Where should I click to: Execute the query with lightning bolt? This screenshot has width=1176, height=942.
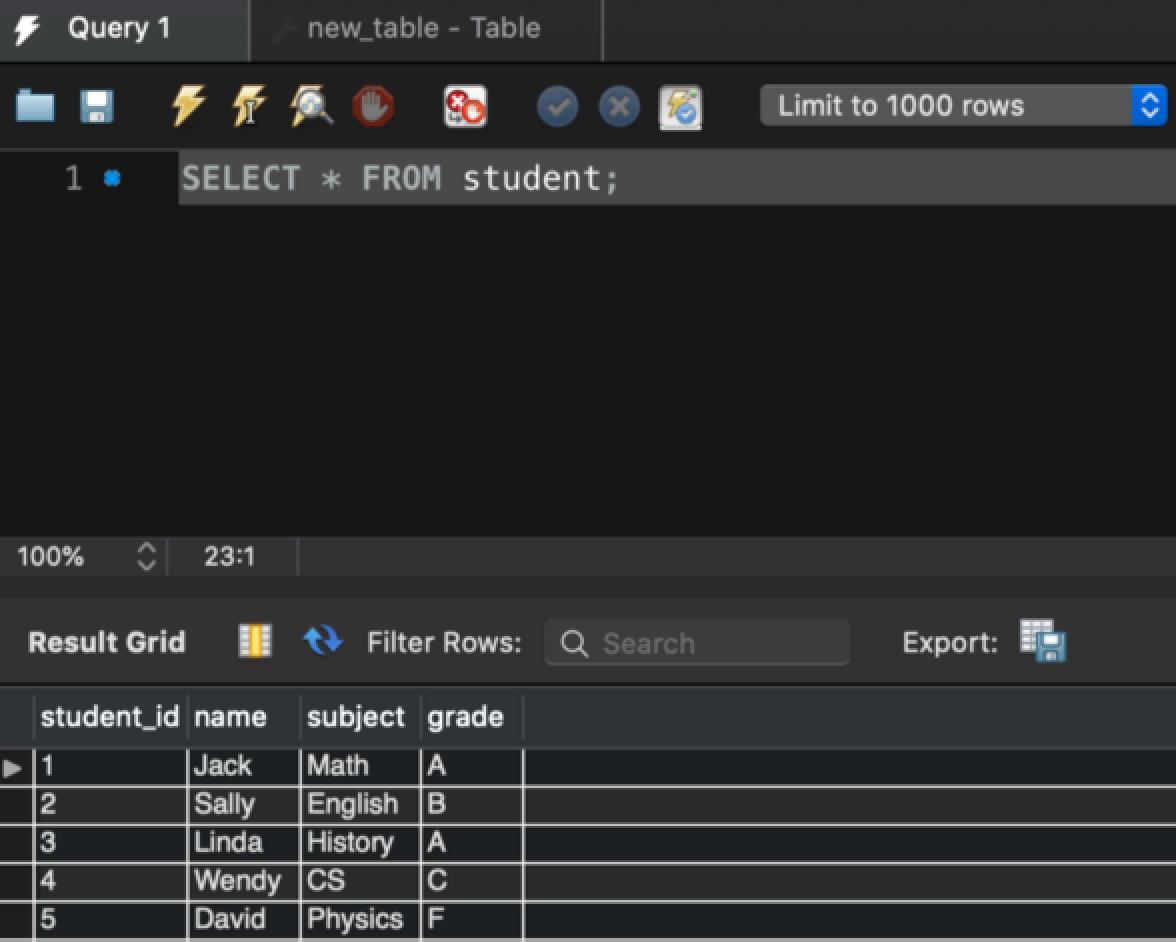(x=188, y=106)
